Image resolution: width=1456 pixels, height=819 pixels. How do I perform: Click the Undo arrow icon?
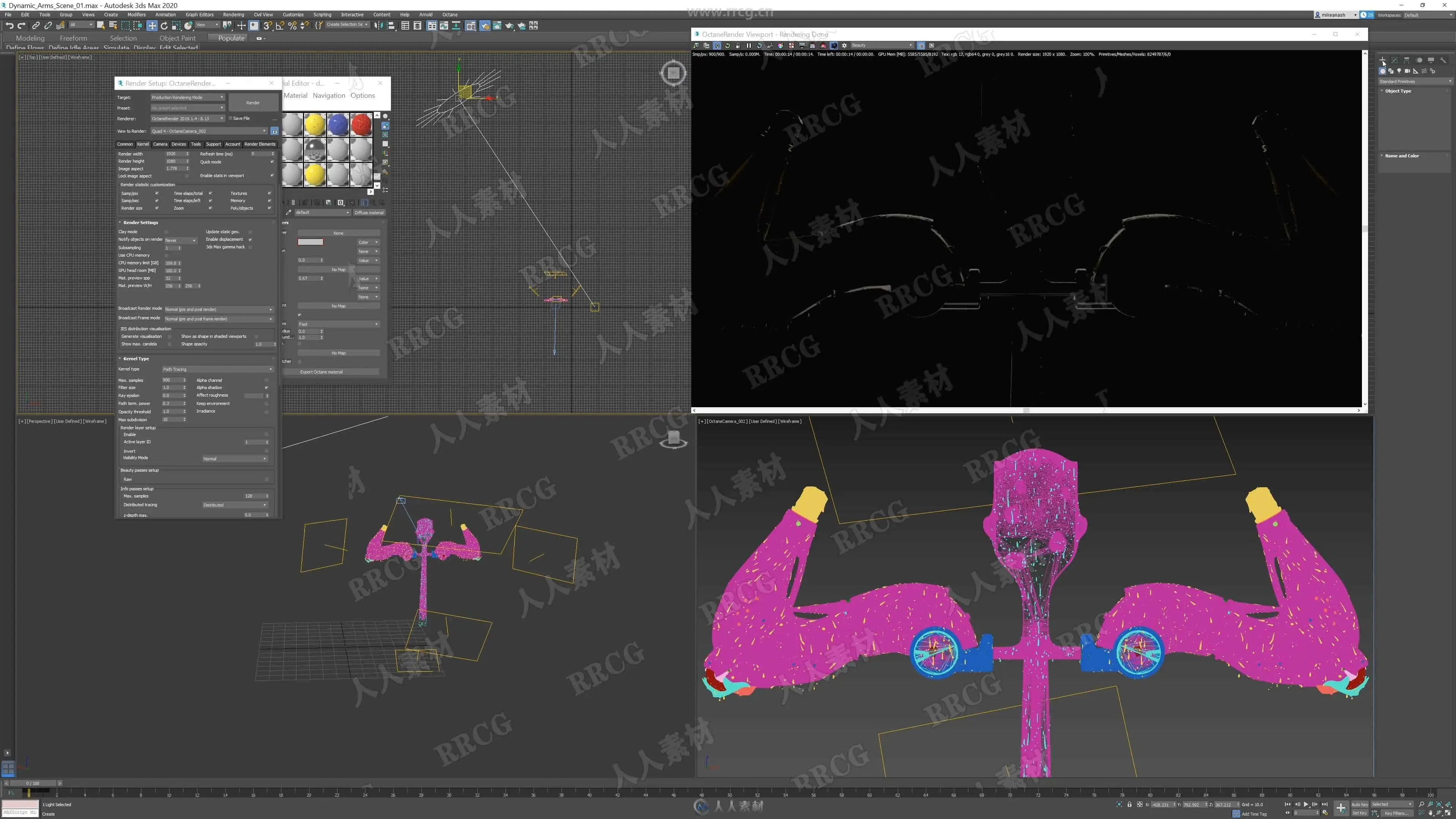[x=9, y=25]
